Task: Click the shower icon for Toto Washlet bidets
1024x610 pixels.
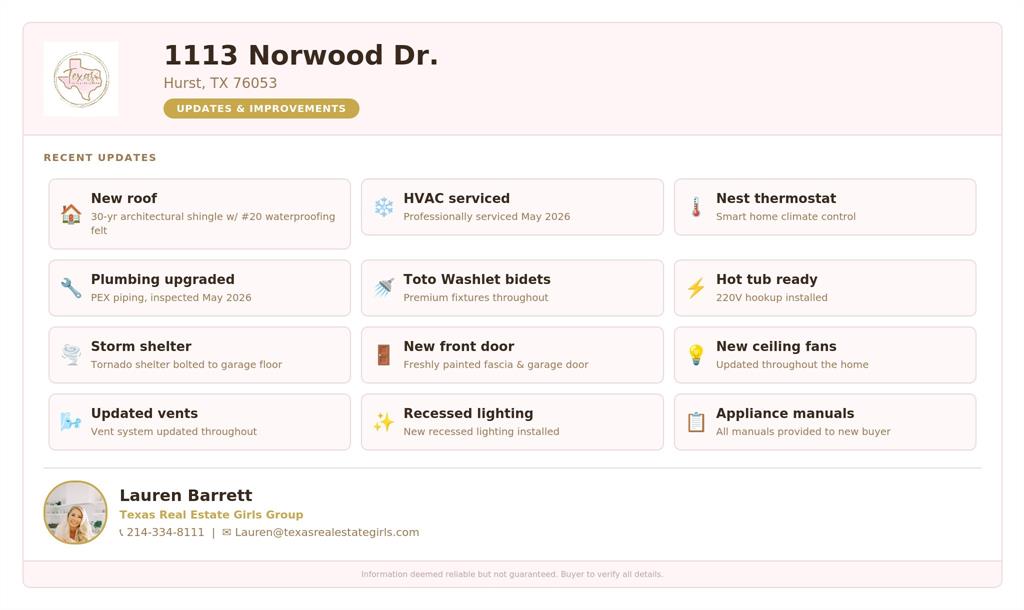Action: click(x=384, y=288)
